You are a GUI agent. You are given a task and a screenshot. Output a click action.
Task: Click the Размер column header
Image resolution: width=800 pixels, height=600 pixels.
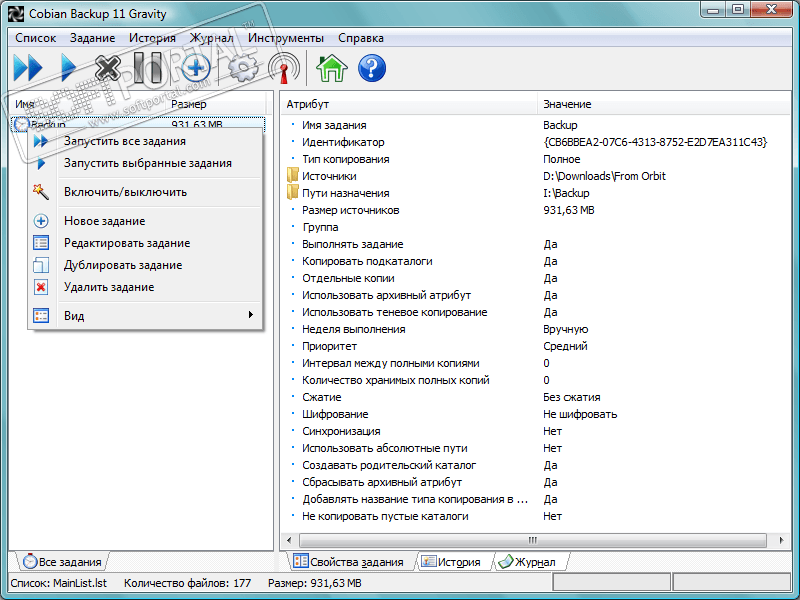tap(215, 104)
